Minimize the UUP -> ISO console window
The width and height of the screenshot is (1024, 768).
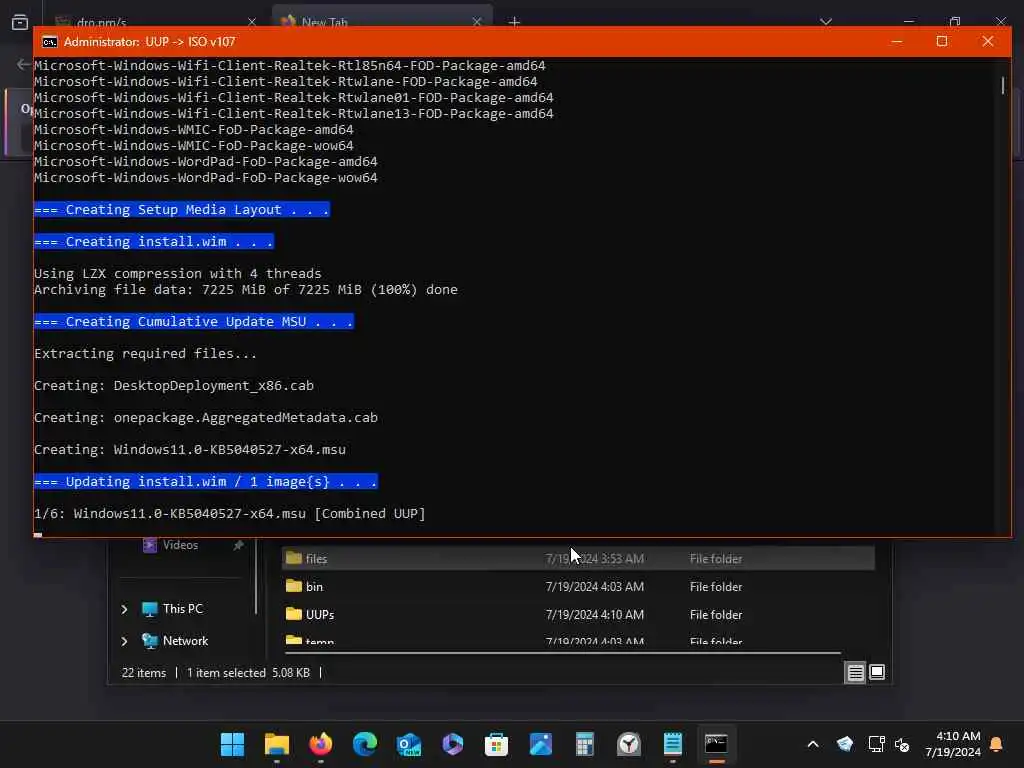pos(897,41)
